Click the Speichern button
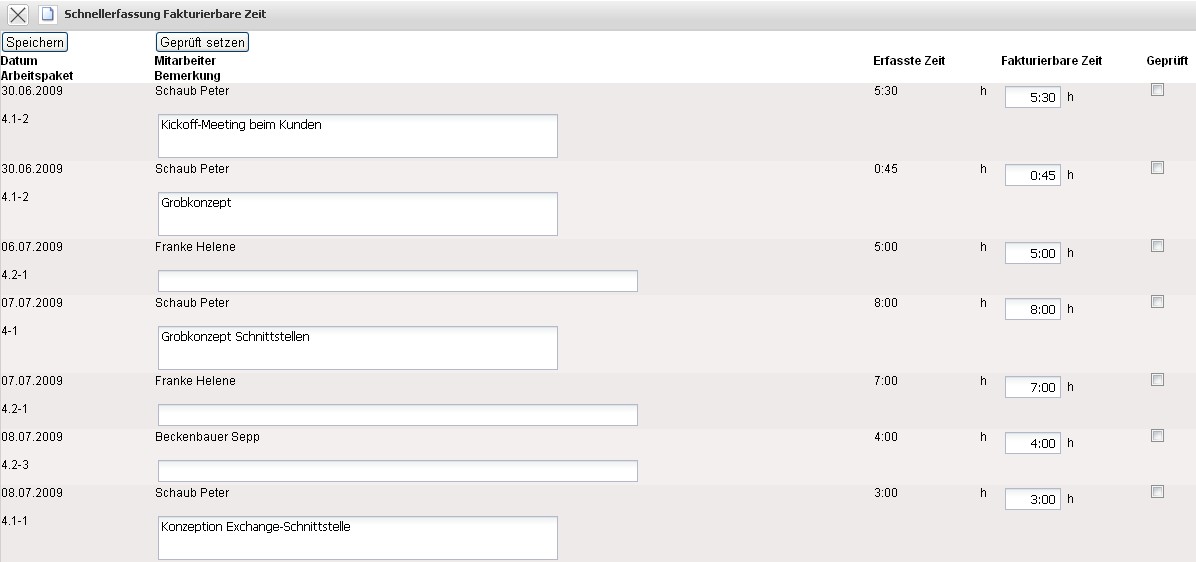 (x=35, y=42)
